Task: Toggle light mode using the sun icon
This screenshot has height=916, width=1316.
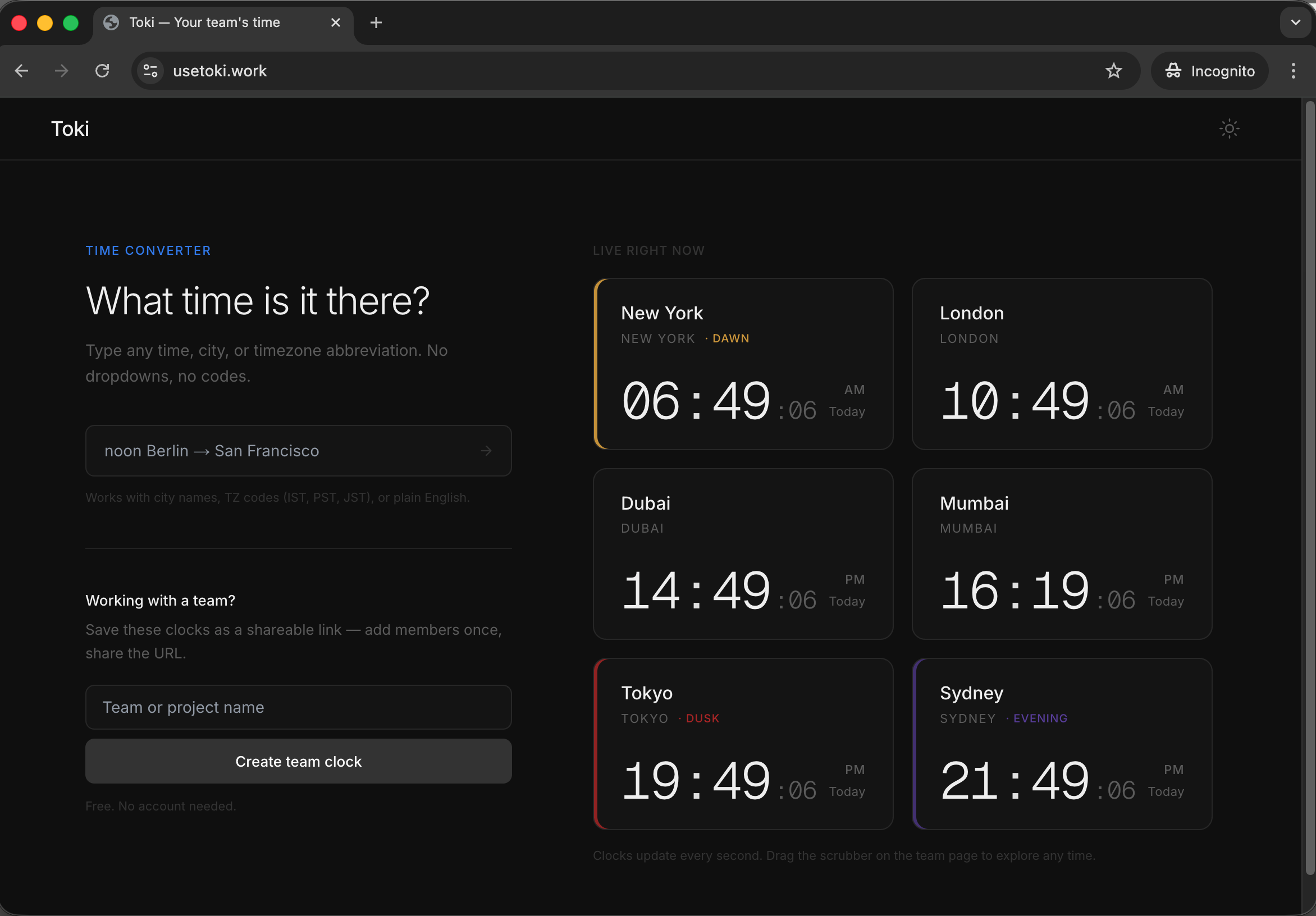Action: [x=1229, y=129]
